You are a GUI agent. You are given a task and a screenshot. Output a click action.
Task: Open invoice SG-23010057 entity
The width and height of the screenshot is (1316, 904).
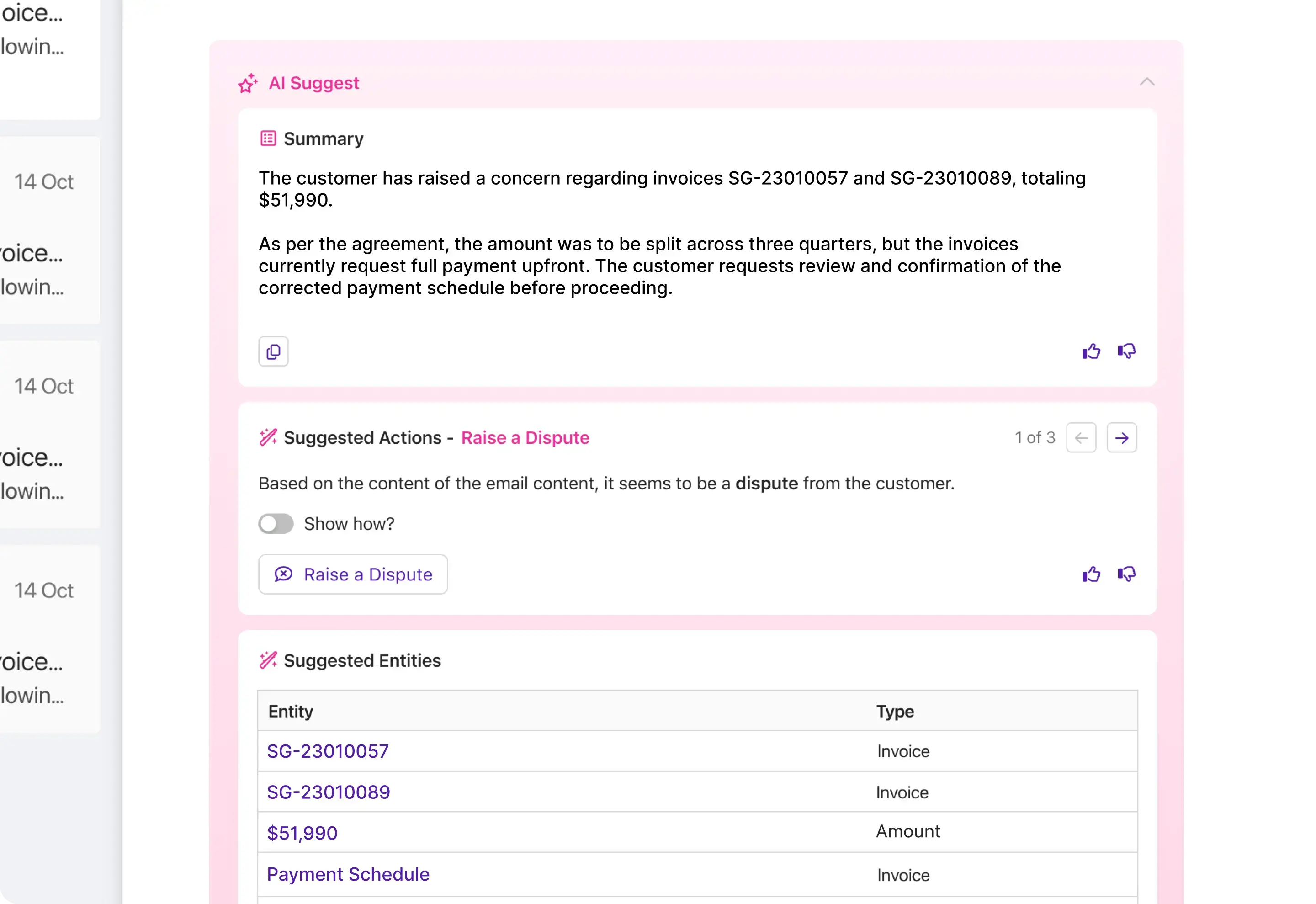(x=328, y=751)
